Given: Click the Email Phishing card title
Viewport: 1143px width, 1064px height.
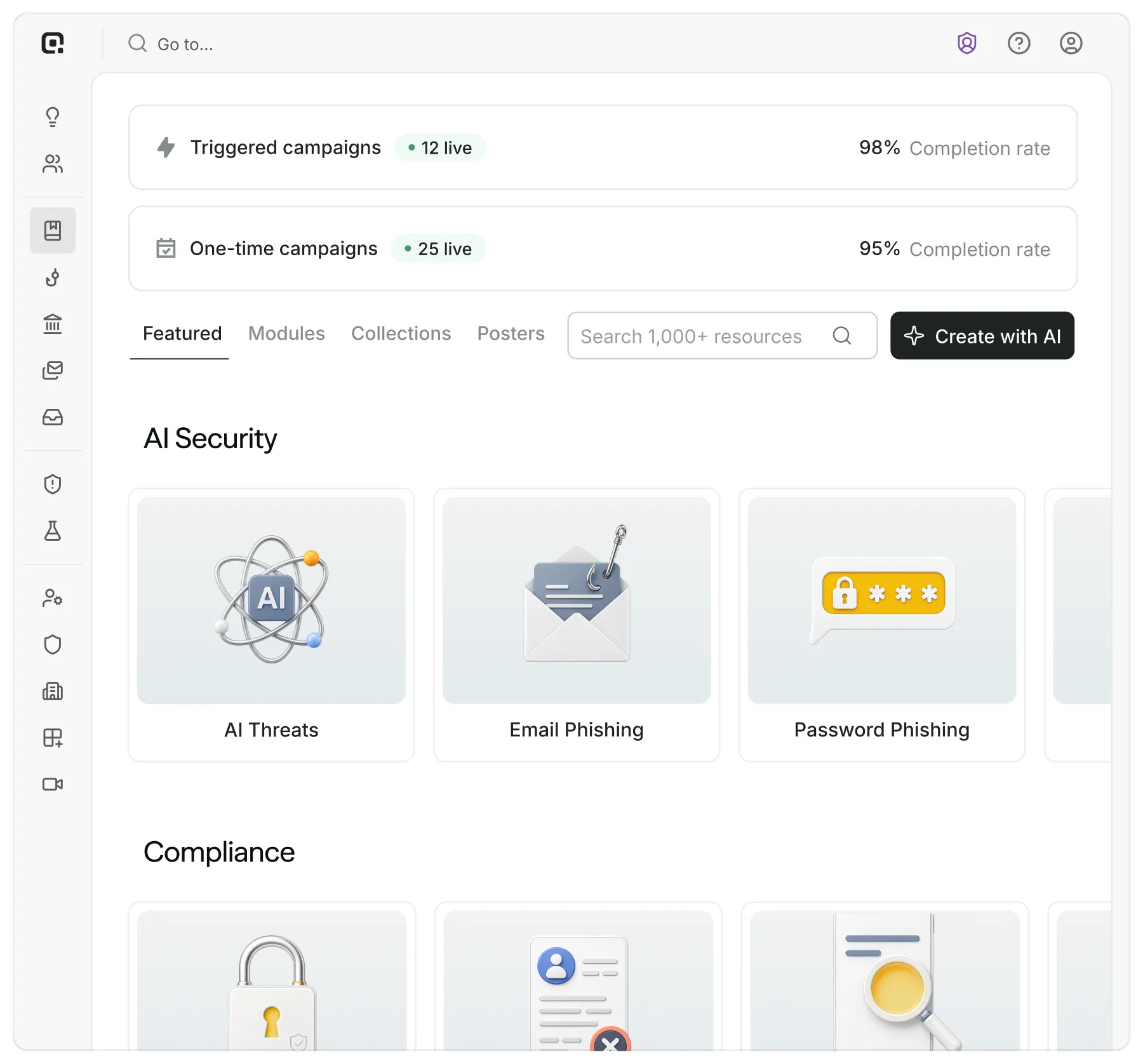Looking at the screenshot, I should [x=577, y=730].
